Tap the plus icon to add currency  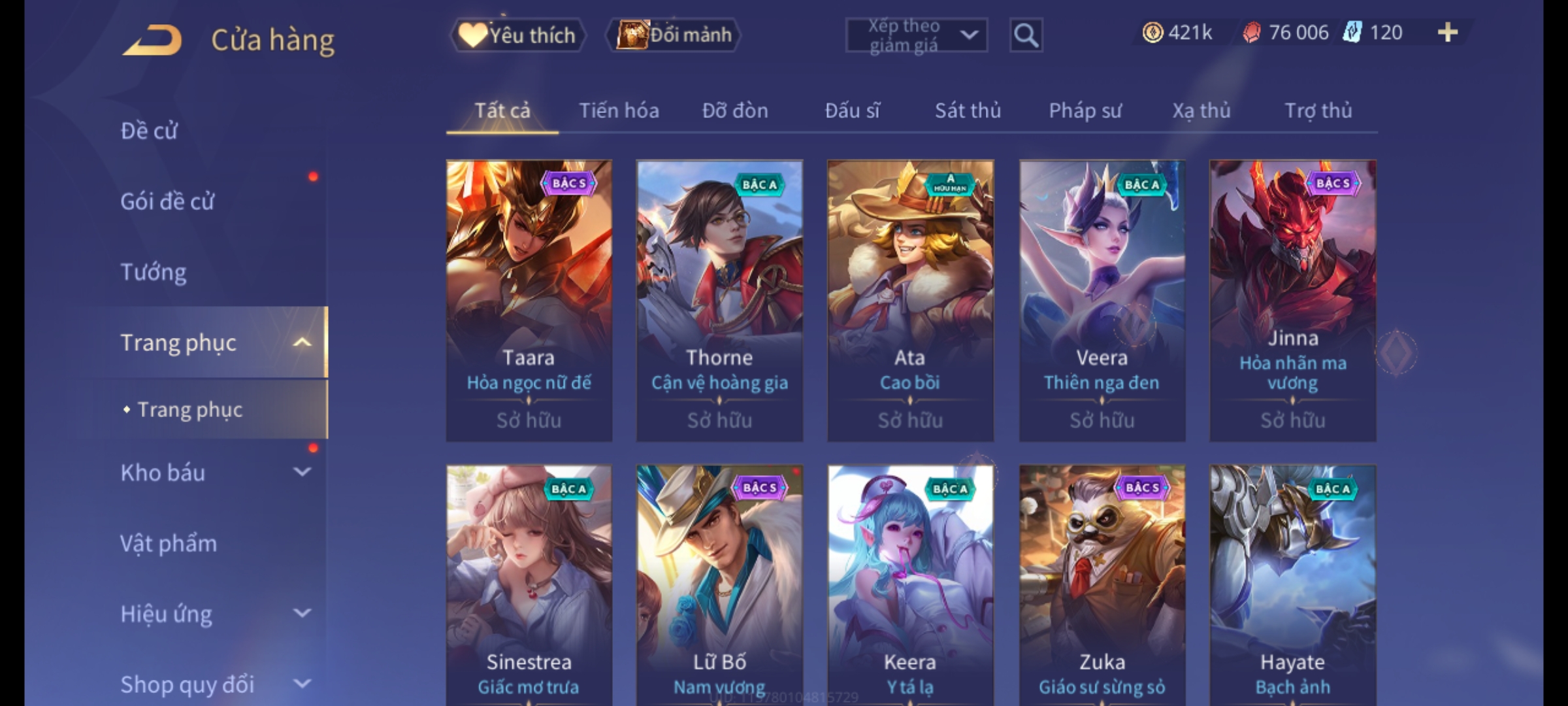(1447, 32)
